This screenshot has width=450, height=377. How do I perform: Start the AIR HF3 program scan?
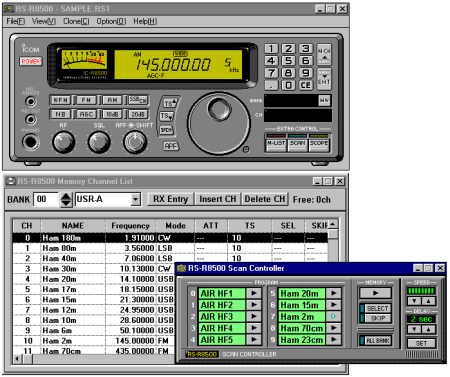[x=254, y=316]
